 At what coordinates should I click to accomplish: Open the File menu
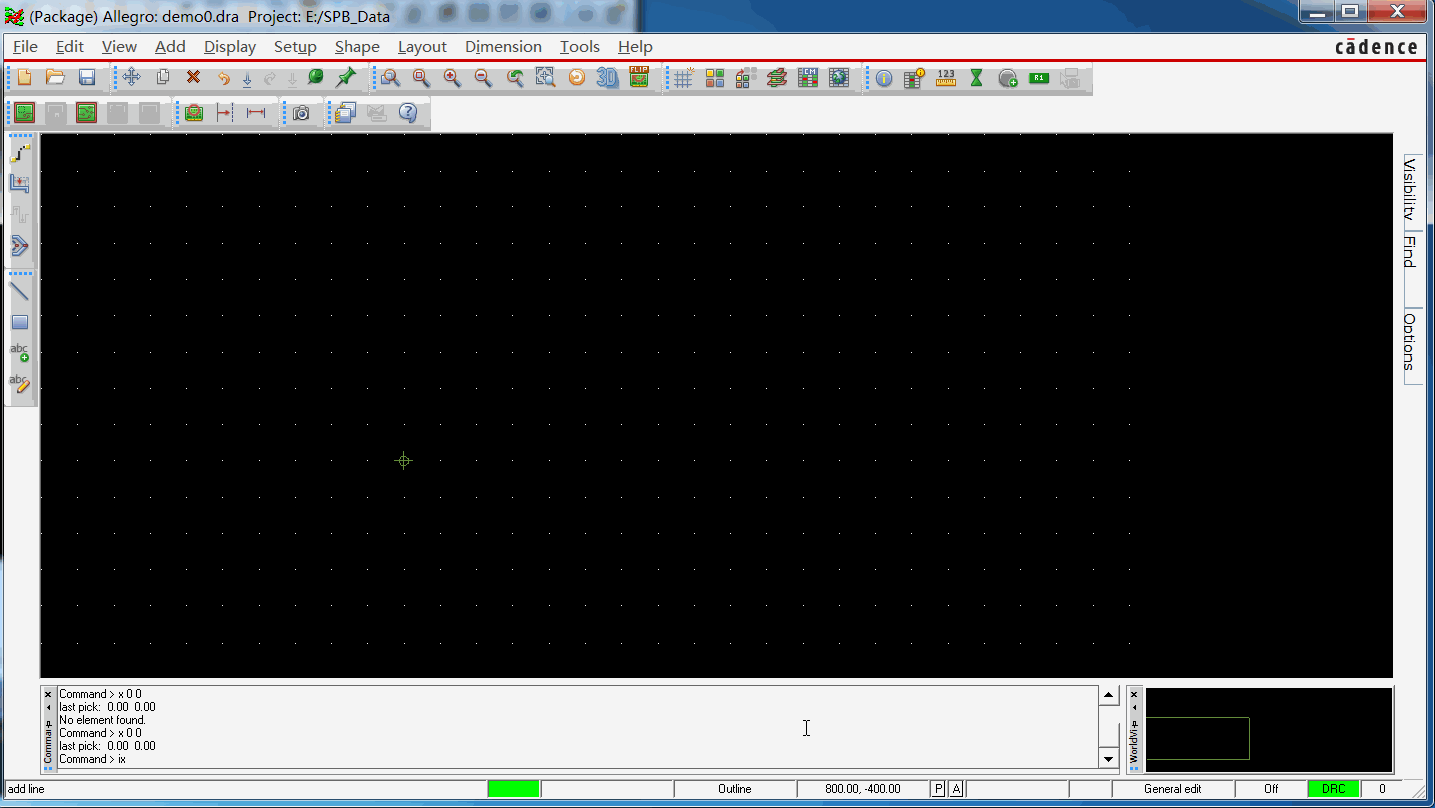pyautogui.click(x=25, y=47)
